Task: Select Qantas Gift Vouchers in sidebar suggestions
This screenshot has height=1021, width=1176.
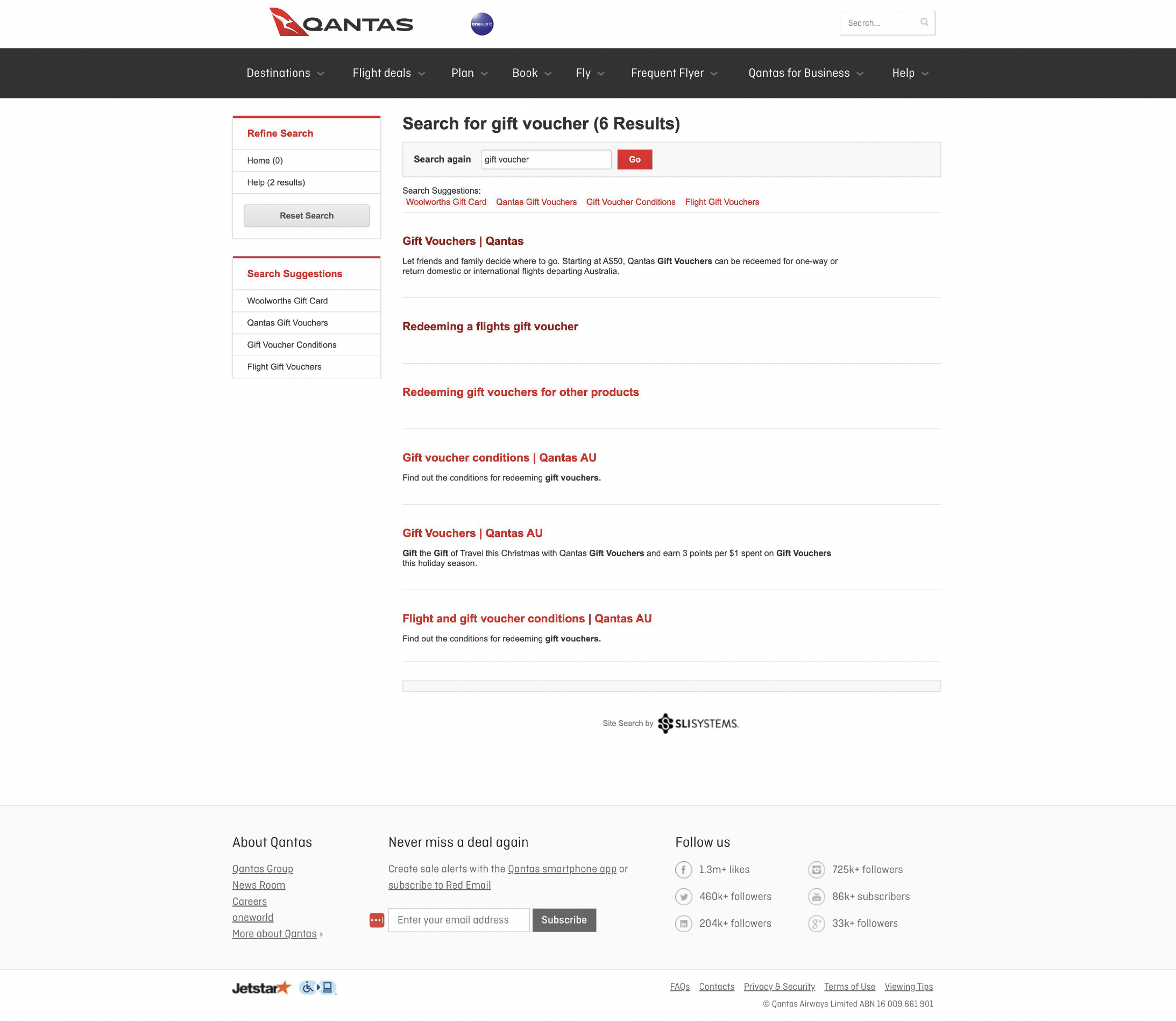Action: (x=307, y=323)
